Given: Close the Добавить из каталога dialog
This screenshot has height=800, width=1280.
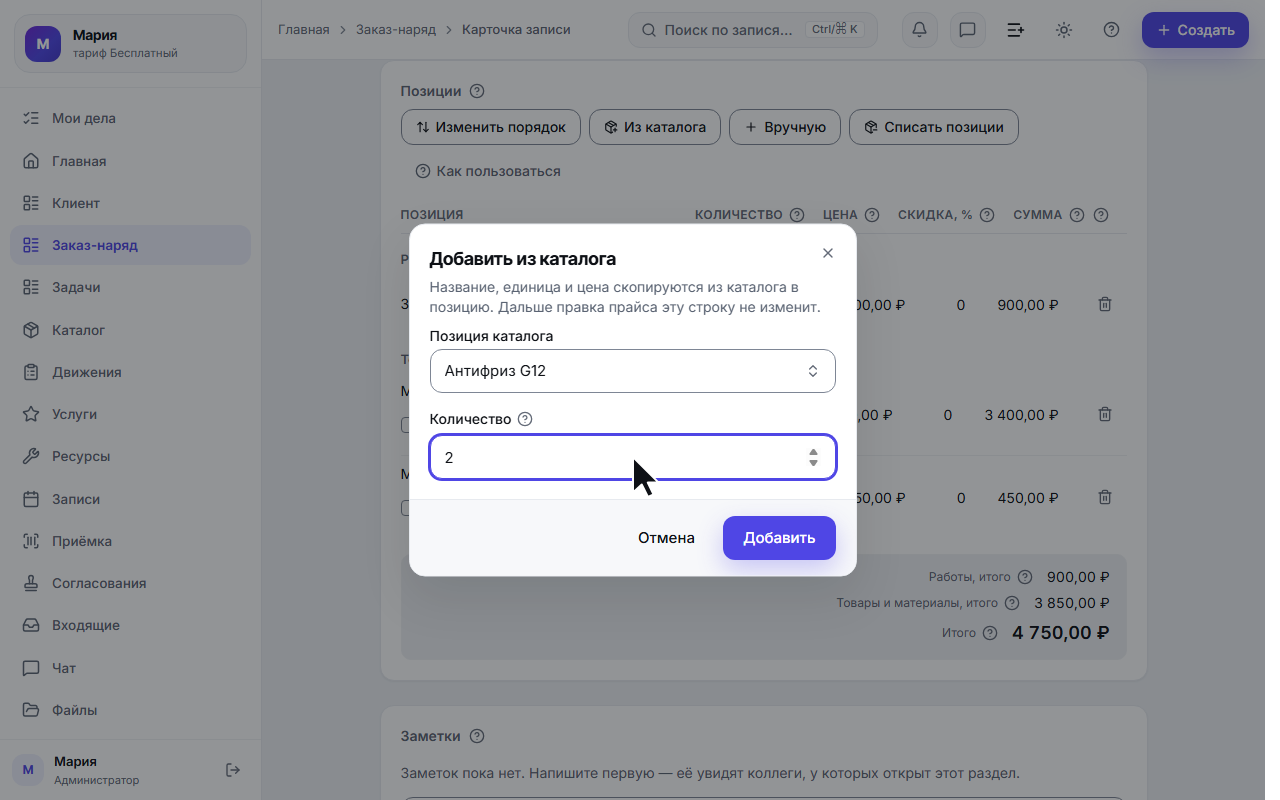Looking at the screenshot, I should [x=828, y=253].
